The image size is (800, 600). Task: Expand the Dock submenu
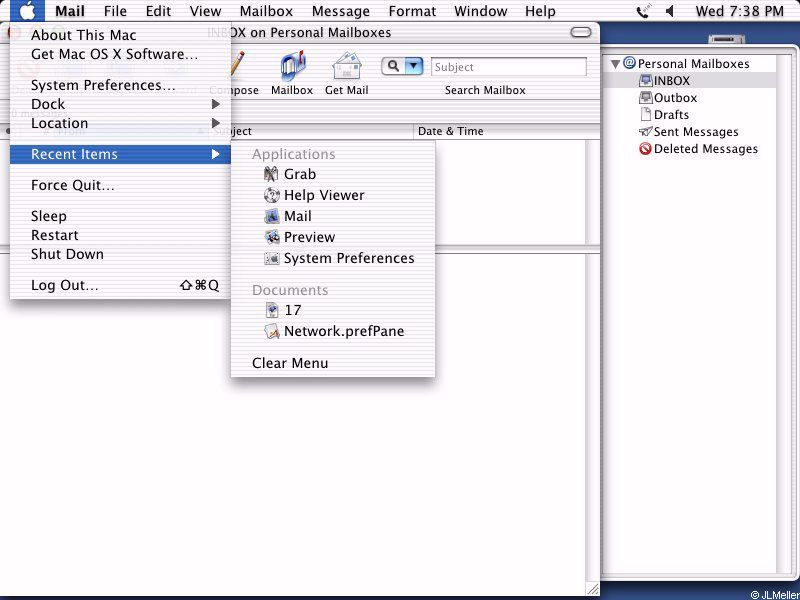(x=121, y=104)
